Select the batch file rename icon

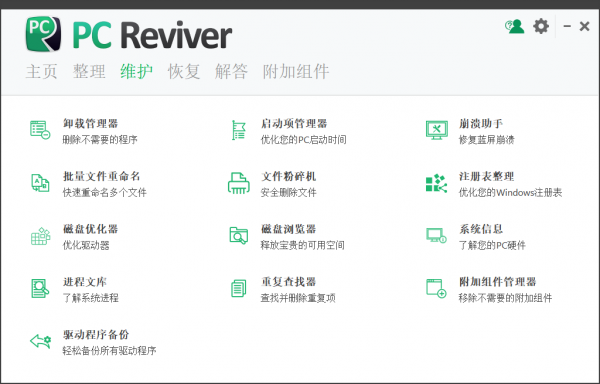click(x=40, y=183)
